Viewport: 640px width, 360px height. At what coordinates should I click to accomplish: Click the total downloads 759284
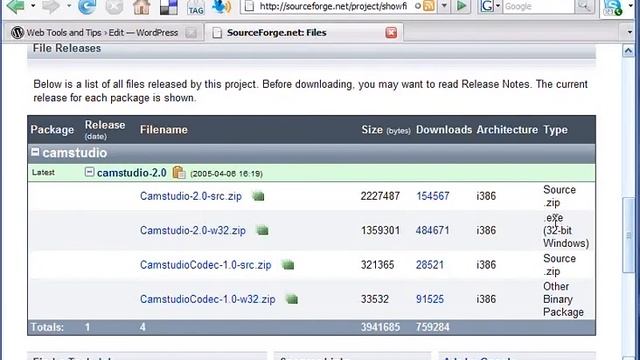pos(433,327)
